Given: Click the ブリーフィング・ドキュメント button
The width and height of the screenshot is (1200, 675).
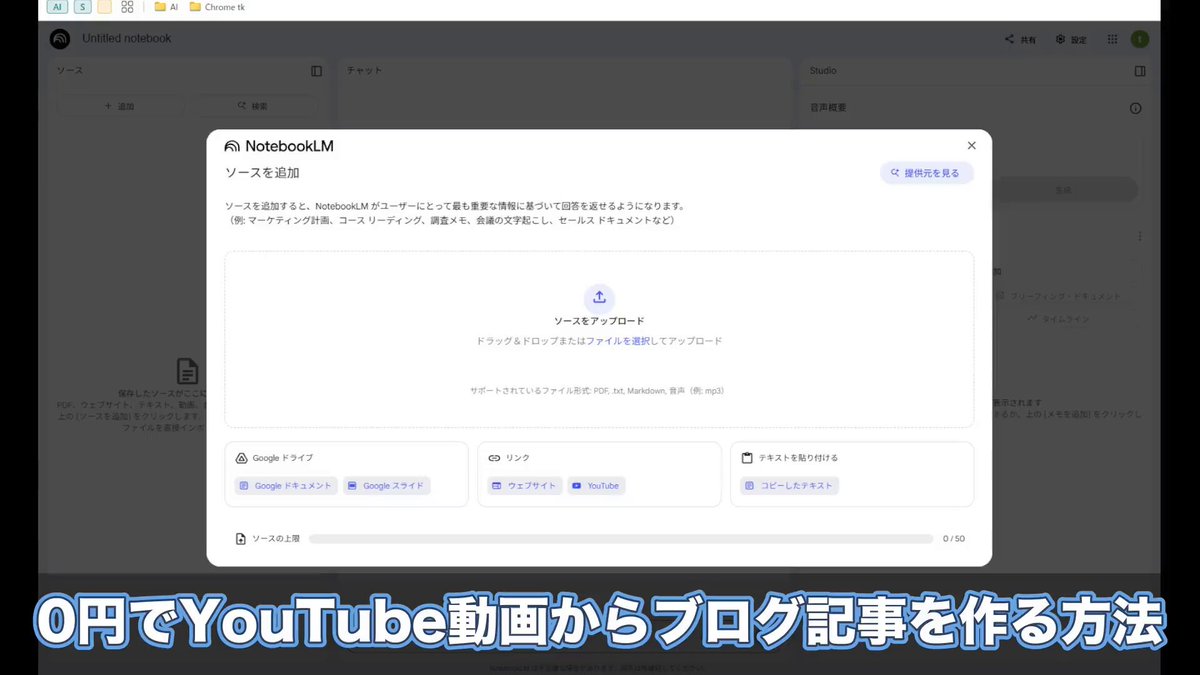Looking at the screenshot, I should coord(1060,296).
